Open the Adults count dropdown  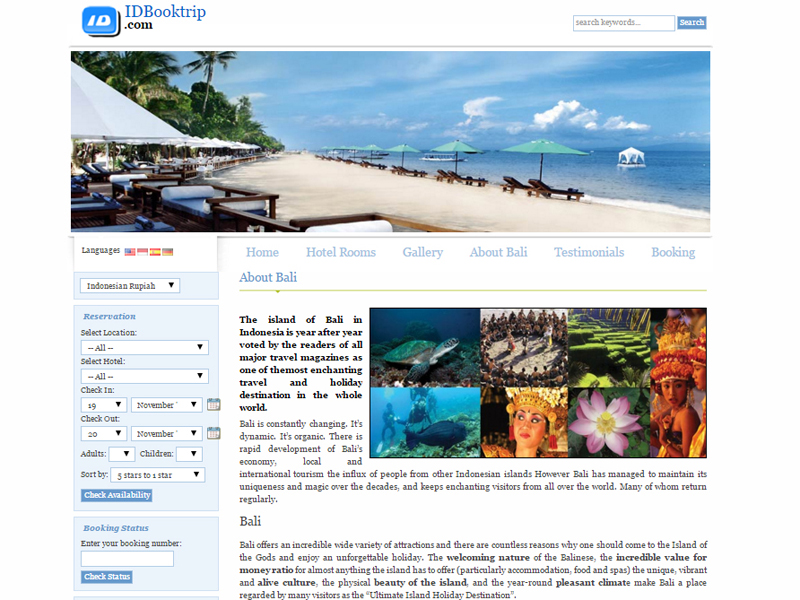(121, 454)
